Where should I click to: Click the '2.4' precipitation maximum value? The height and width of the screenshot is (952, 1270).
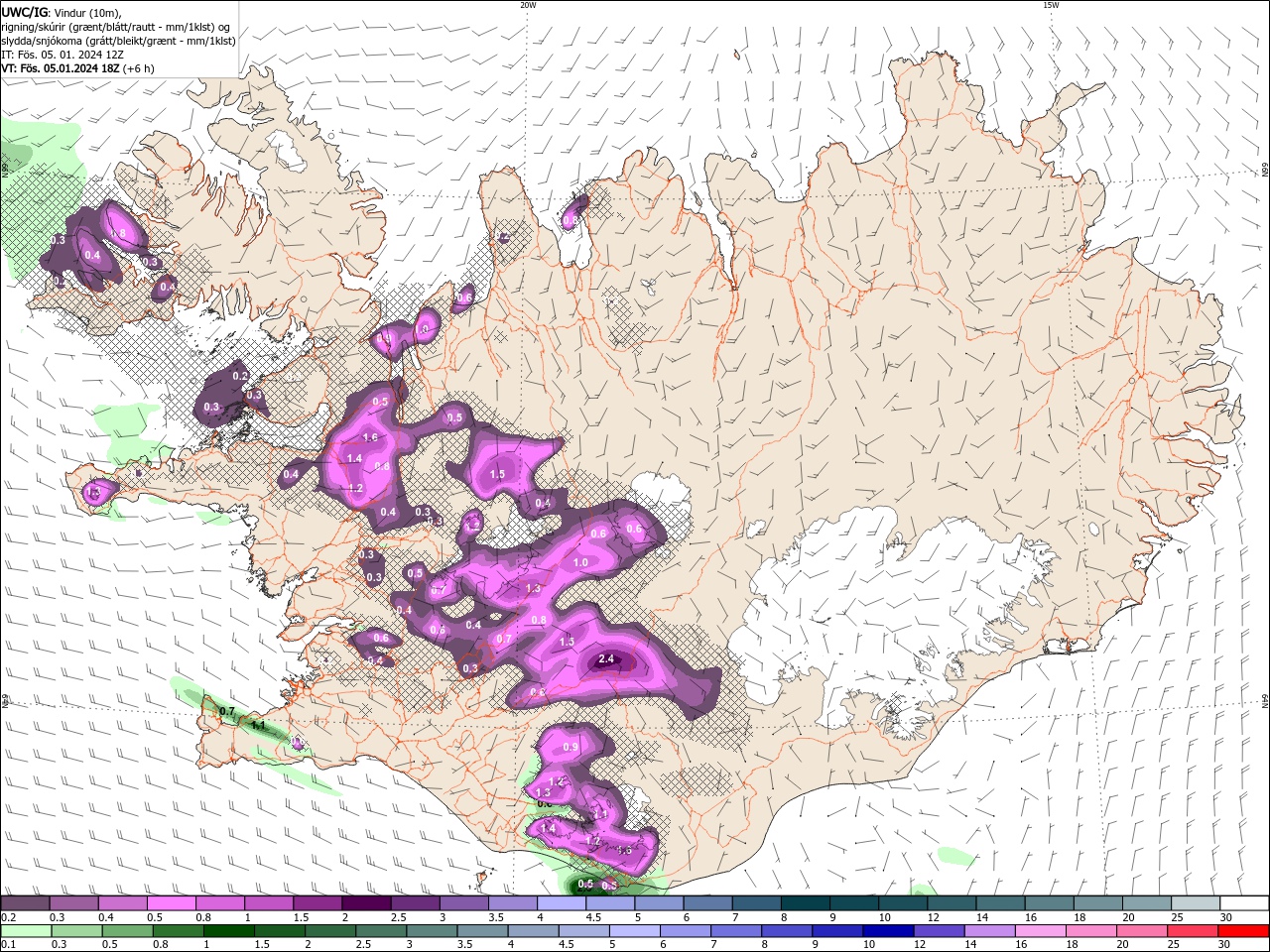point(606,658)
